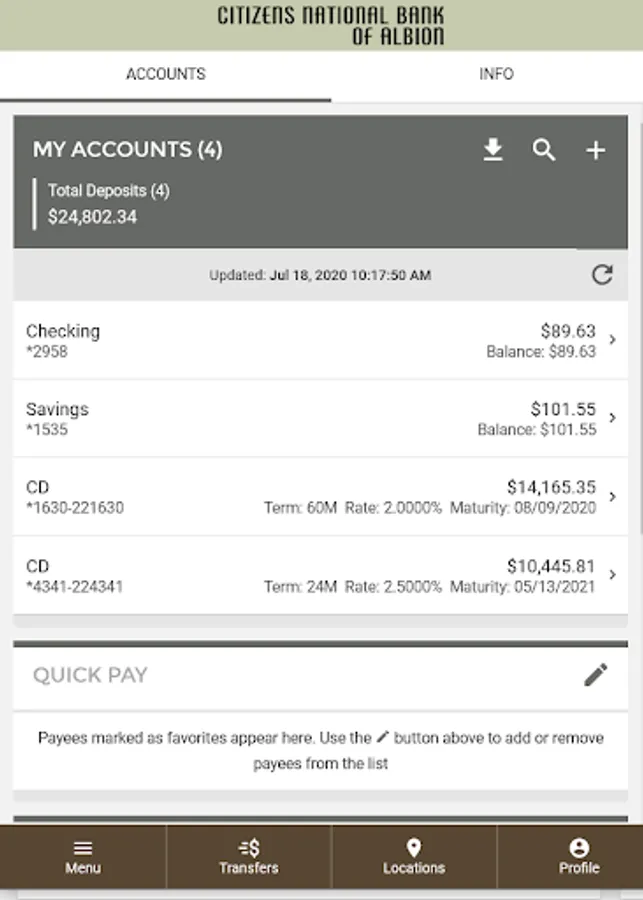Tap the Total Deposits summary
Viewport: 643px width, 900px height.
tap(108, 203)
